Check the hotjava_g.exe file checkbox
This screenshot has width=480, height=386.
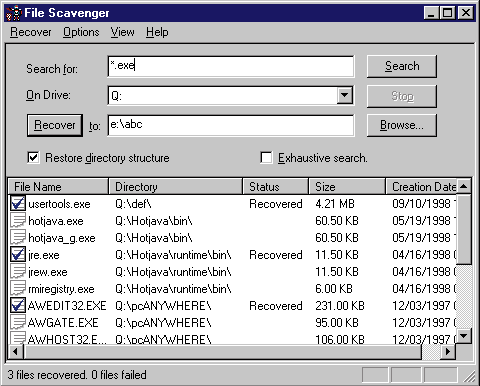coord(18,237)
